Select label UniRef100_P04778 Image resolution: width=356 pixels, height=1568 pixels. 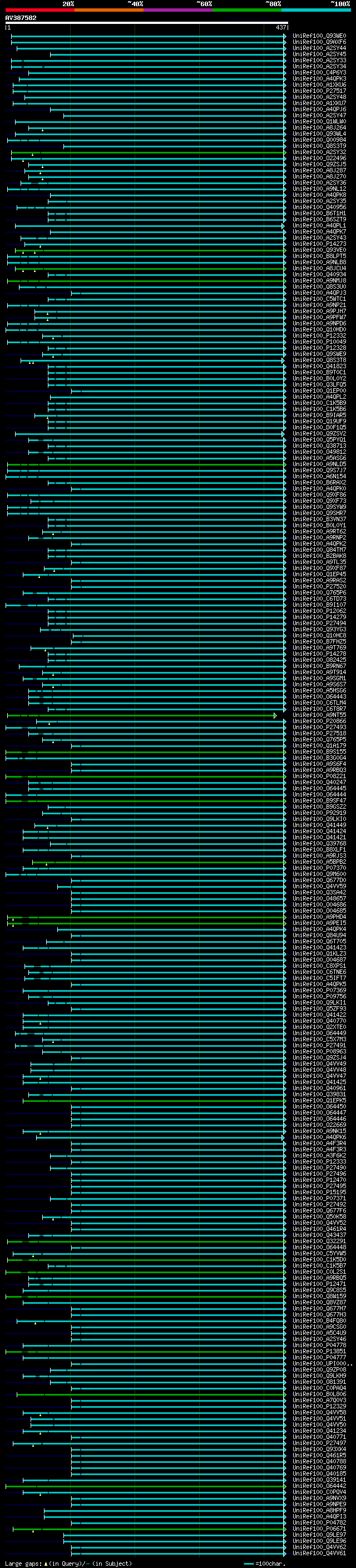click(319, 1345)
